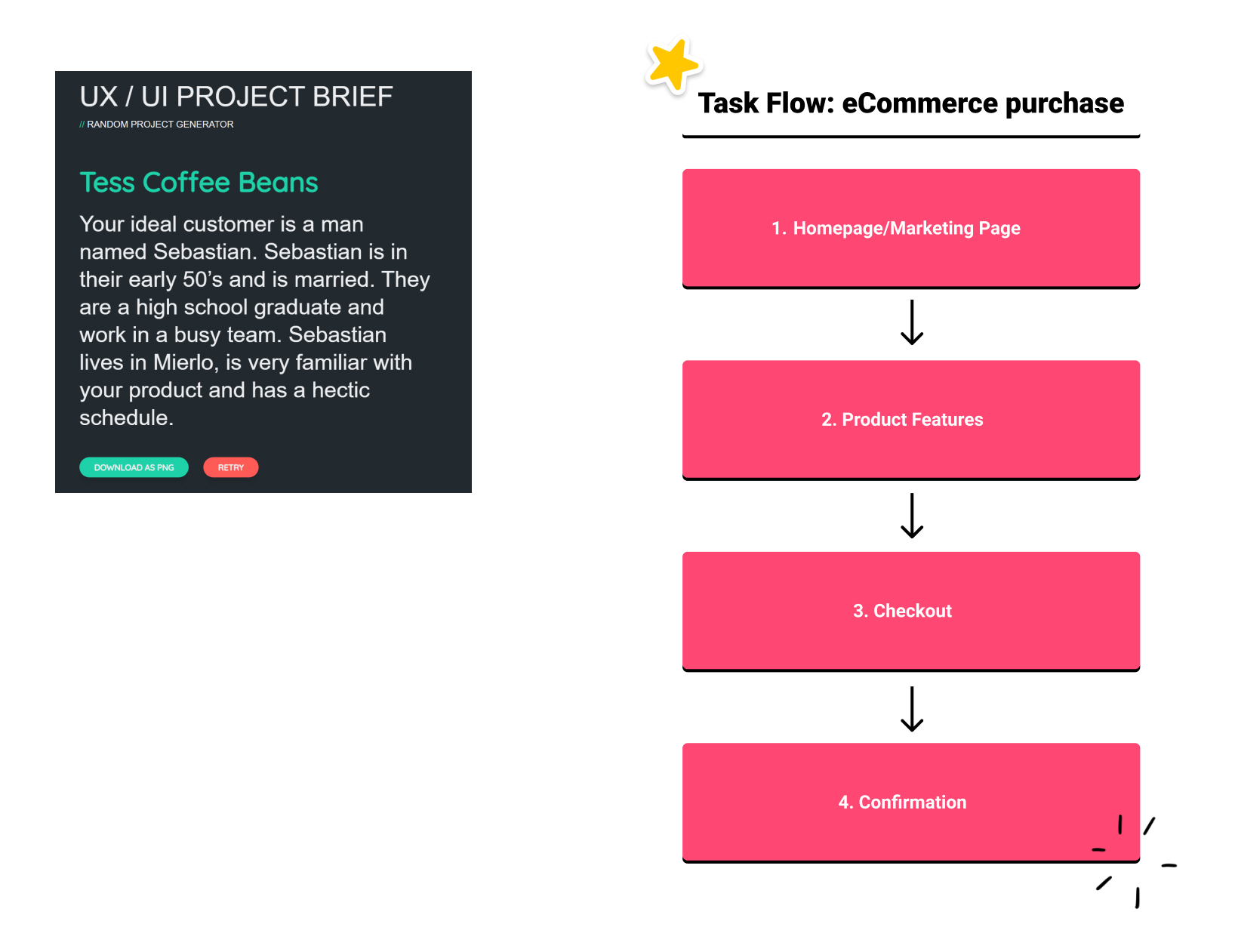The image size is (1235, 952).
Task: Click arrow between Homepage and Product Features
Action: (x=912, y=322)
